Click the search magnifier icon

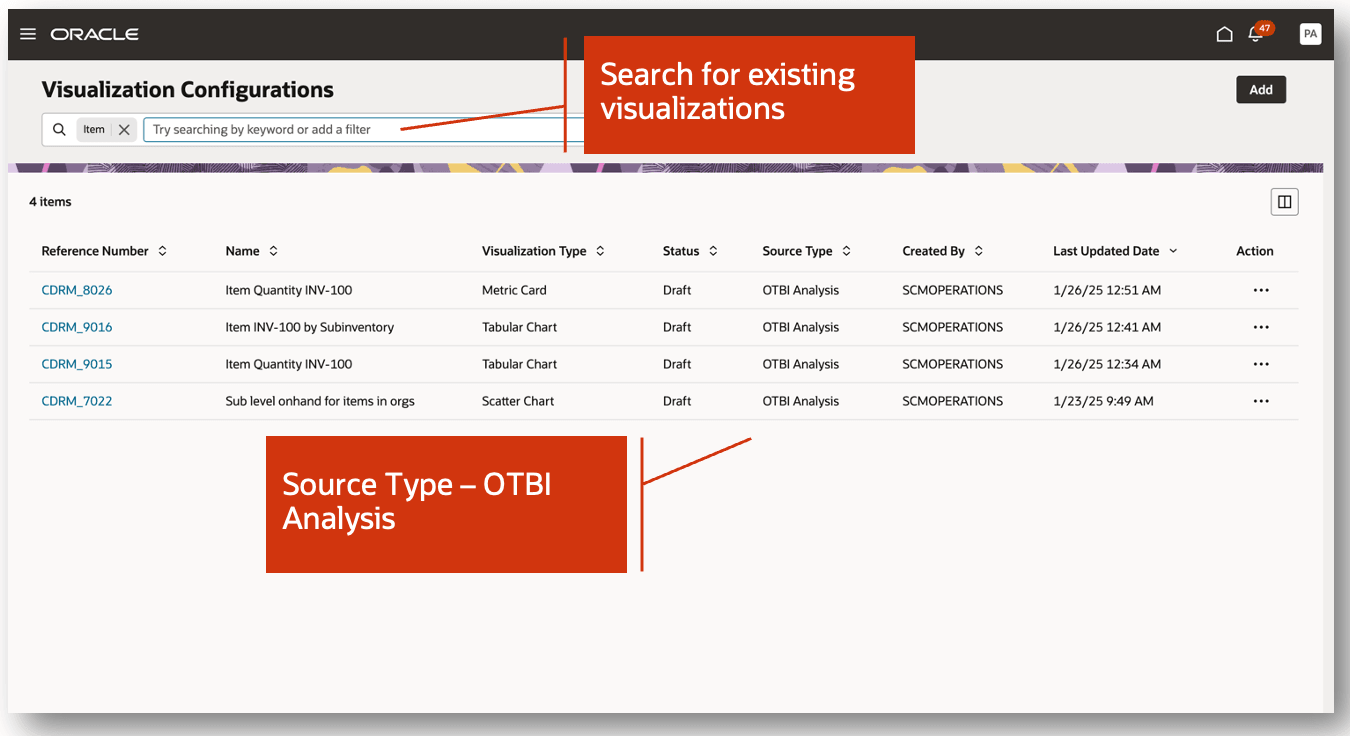[59, 129]
